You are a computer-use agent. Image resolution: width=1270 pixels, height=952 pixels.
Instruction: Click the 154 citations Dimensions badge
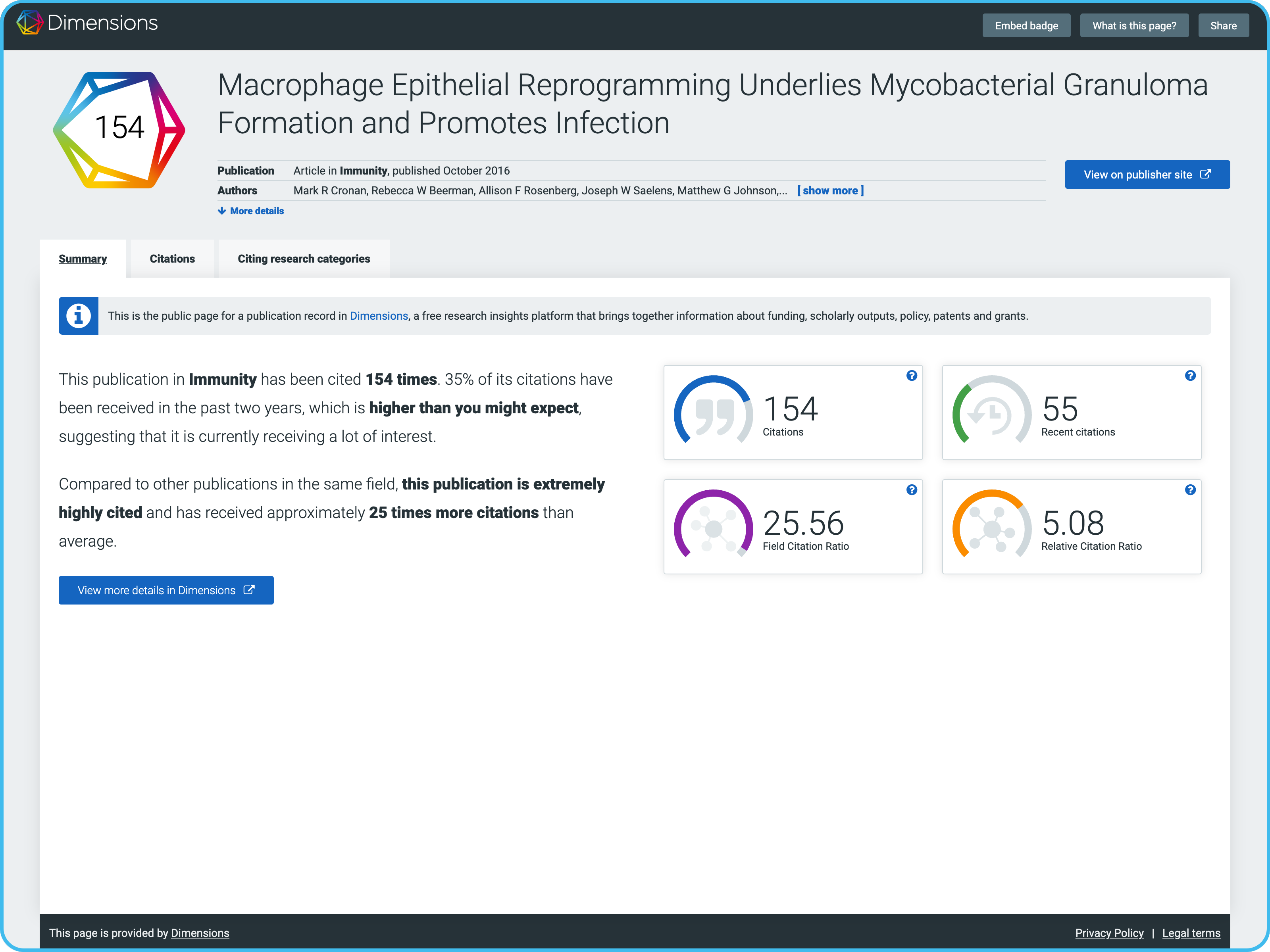pyautogui.click(x=119, y=130)
